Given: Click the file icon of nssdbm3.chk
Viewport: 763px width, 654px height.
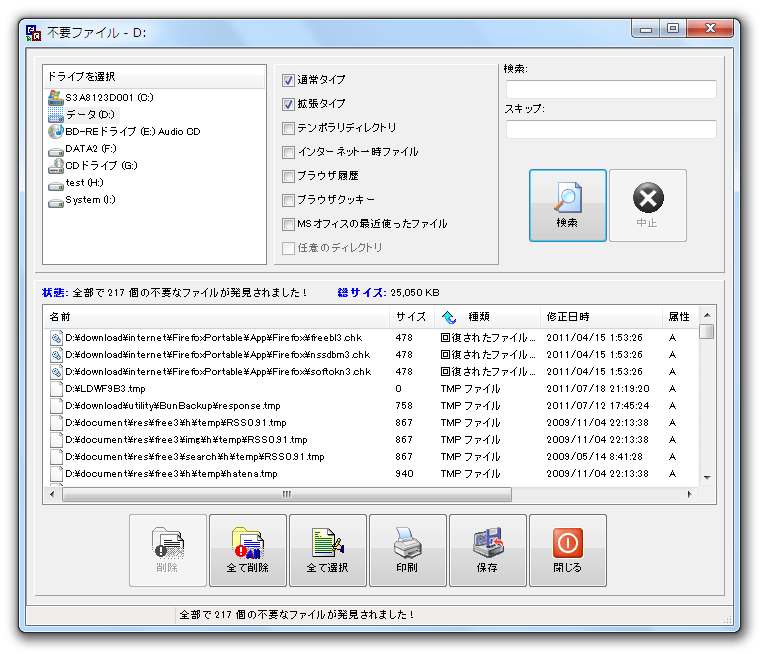Looking at the screenshot, I should pos(56,355).
